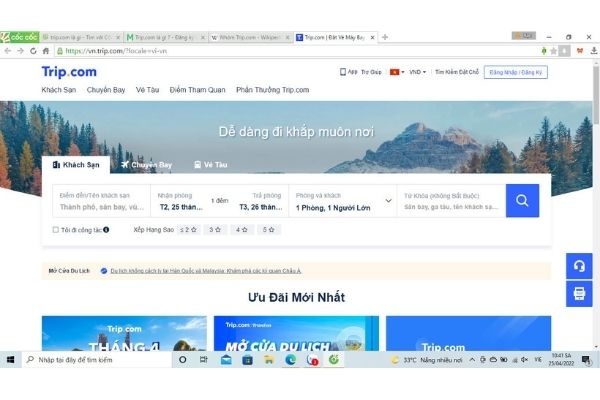Click the info icon beside Tôi đi công tác
The height and width of the screenshot is (400, 600).
(x=106, y=230)
